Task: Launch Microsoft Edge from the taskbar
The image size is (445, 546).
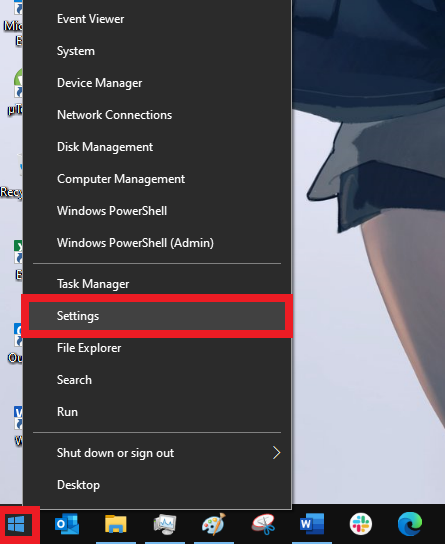Action: (410, 525)
